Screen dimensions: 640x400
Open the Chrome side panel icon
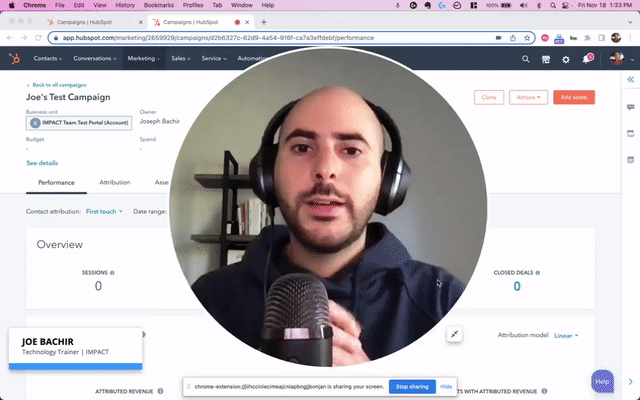pyautogui.click(x=601, y=38)
